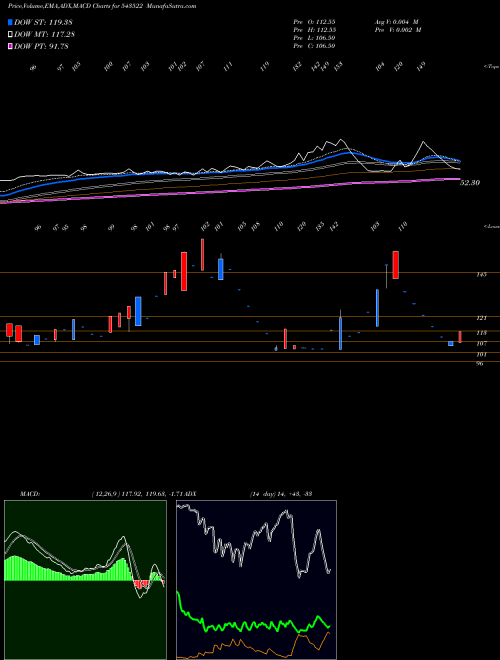Viewport: 500px width, 660px height.
Task: Click the 'Avg V: 0.004 M' volume text
Action: point(398,22)
